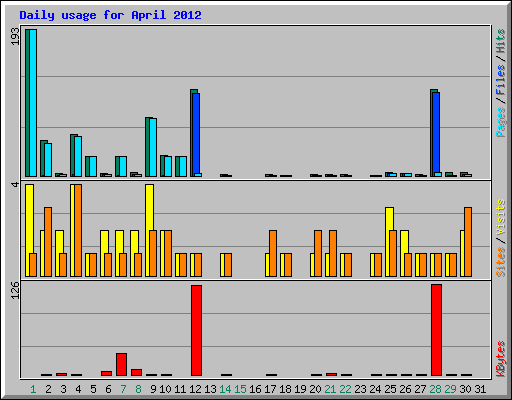Click day label "26" on the x-axis
This screenshot has width=512, height=400.
pyautogui.click(x=405, y=389)
